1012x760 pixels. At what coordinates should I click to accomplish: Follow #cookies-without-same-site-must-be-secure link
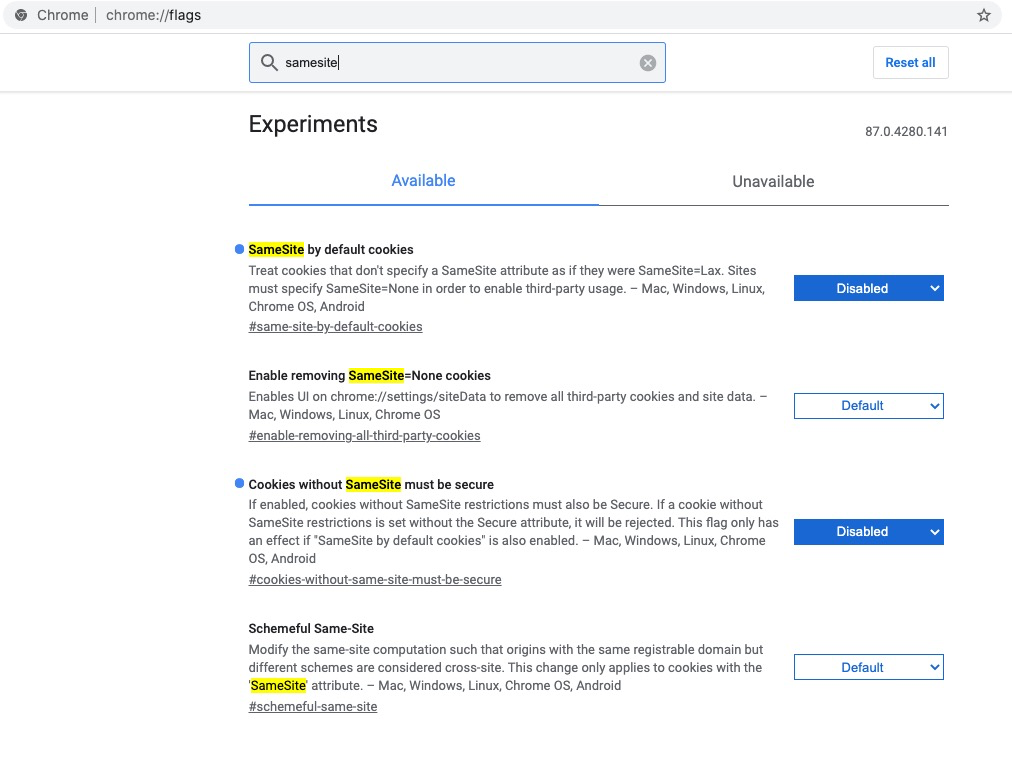click(x=375, y=580)
